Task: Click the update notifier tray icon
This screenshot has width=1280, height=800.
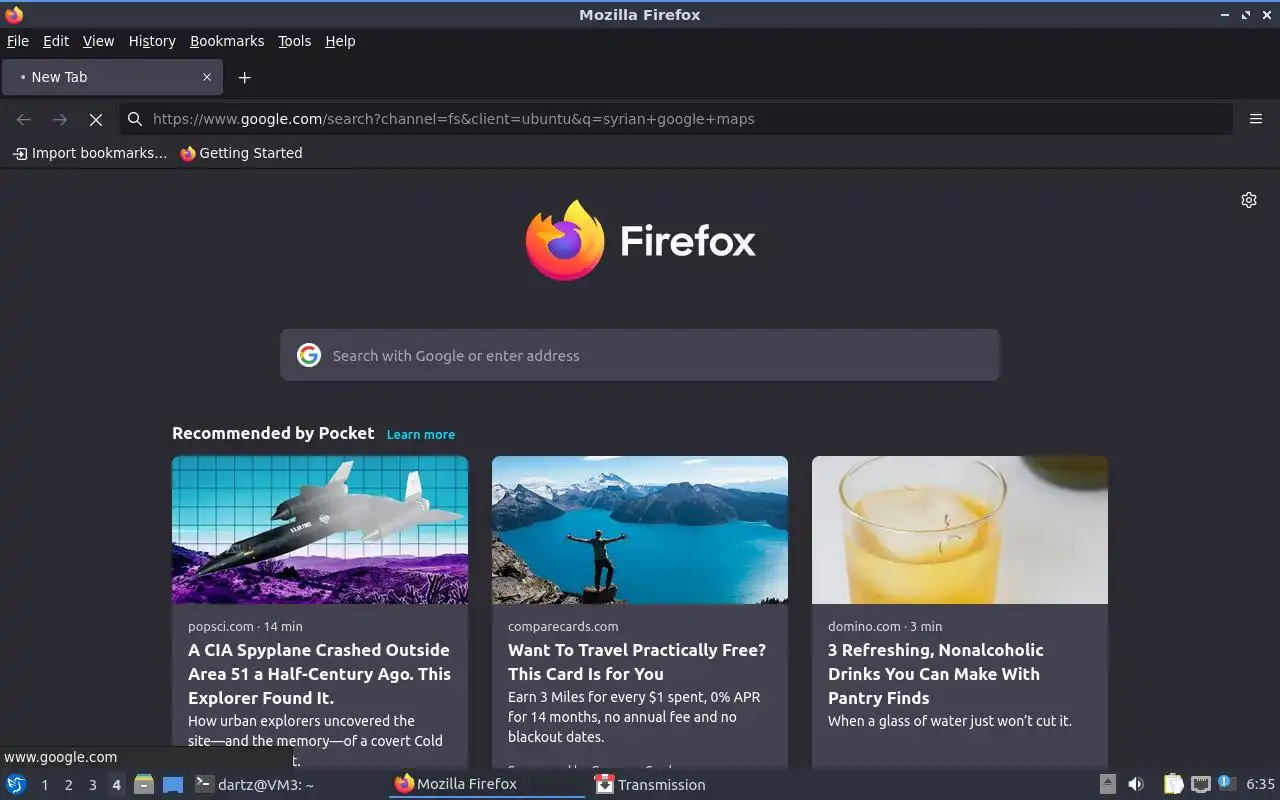Action: pyautogui.click(x=1227, y=783)
